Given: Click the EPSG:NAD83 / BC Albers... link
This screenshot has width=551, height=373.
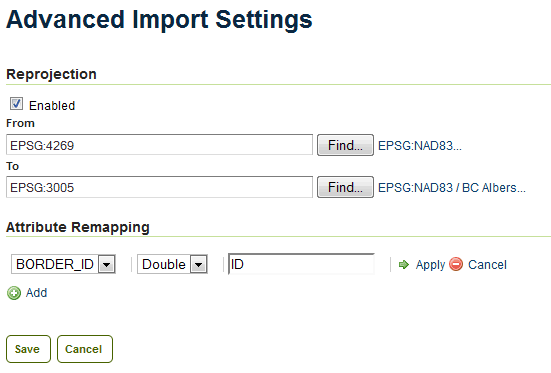Looking at the screenshot, I should (452, 188).
